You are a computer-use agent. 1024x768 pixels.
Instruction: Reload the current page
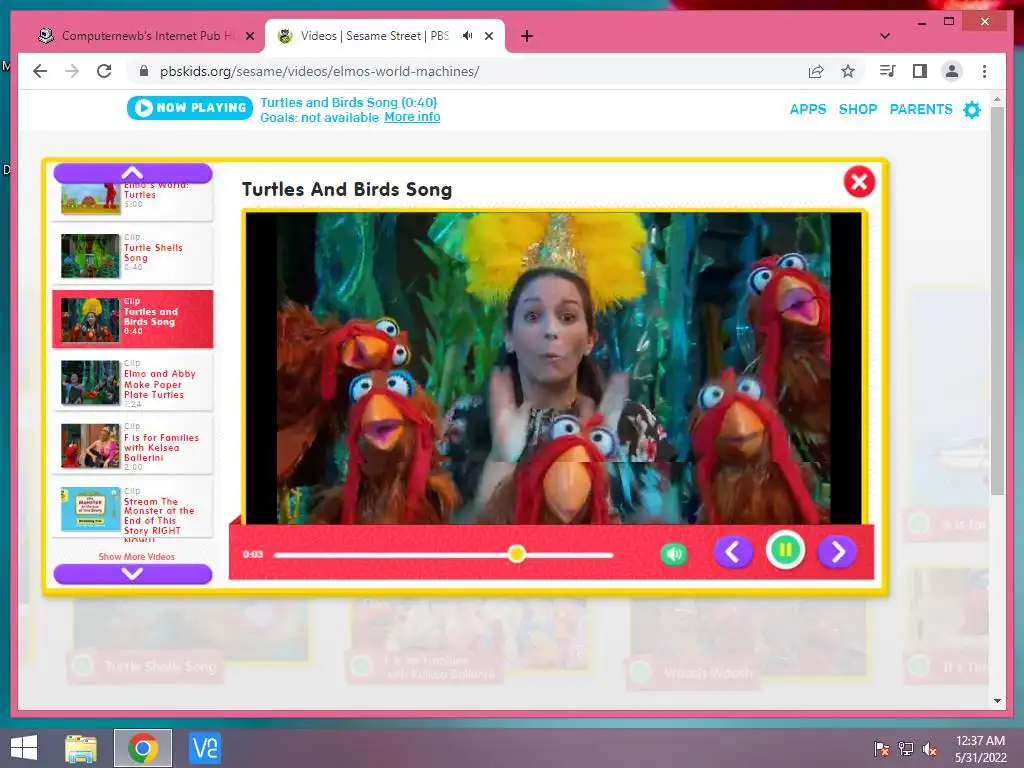(x=104, y=71)
